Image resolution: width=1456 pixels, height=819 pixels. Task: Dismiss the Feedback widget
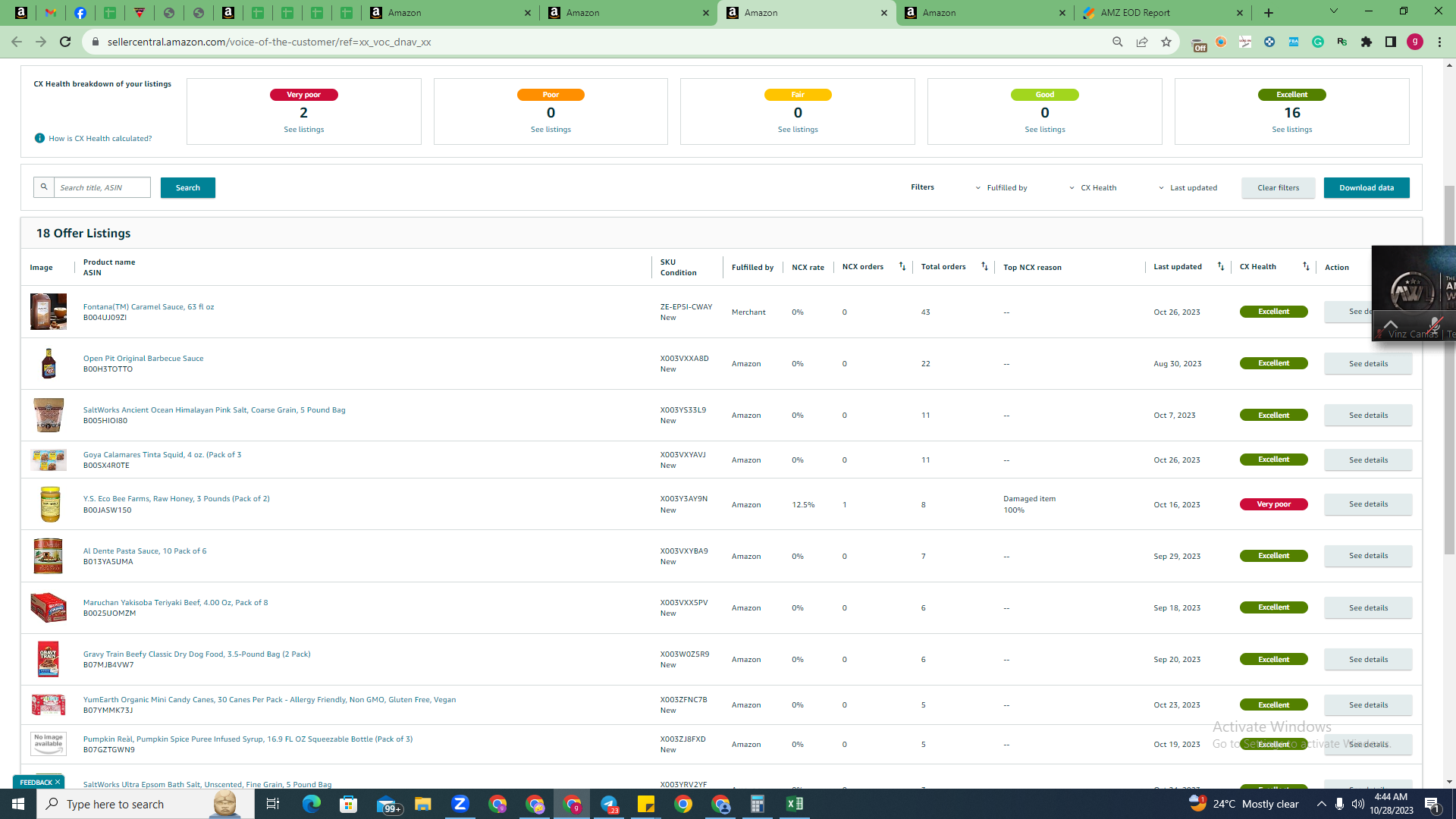(58, 782)
